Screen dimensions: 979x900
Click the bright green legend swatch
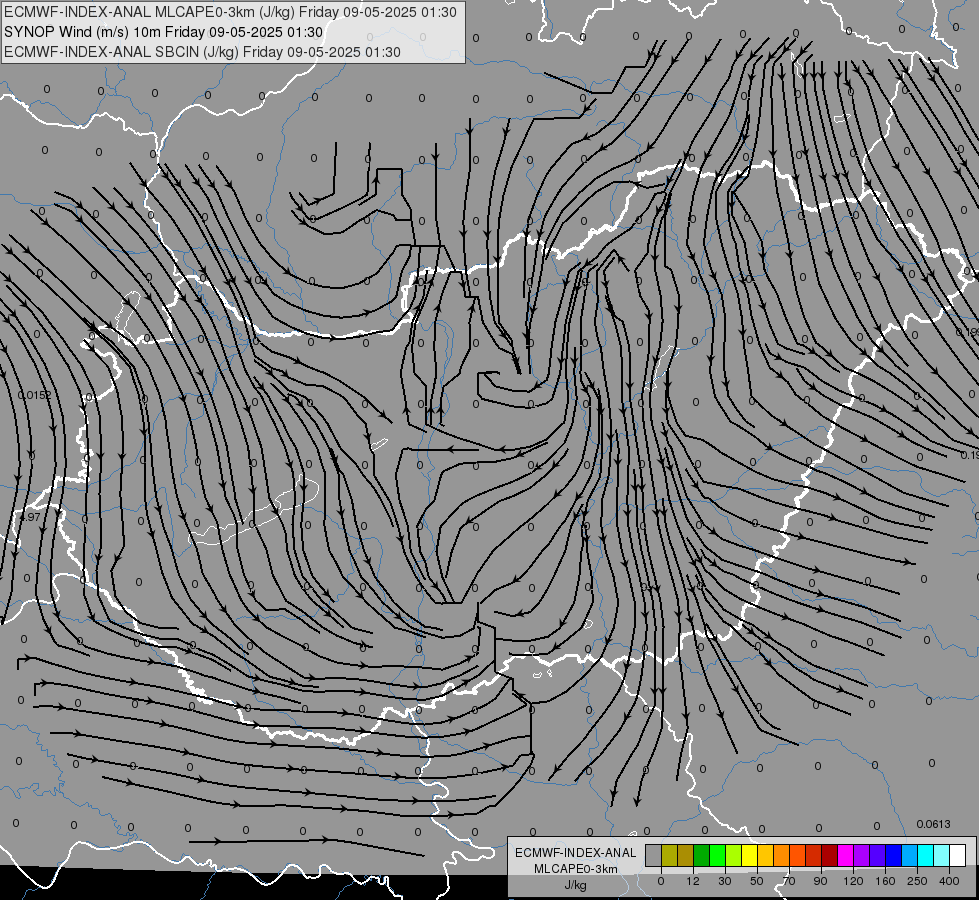coord(717,855)
